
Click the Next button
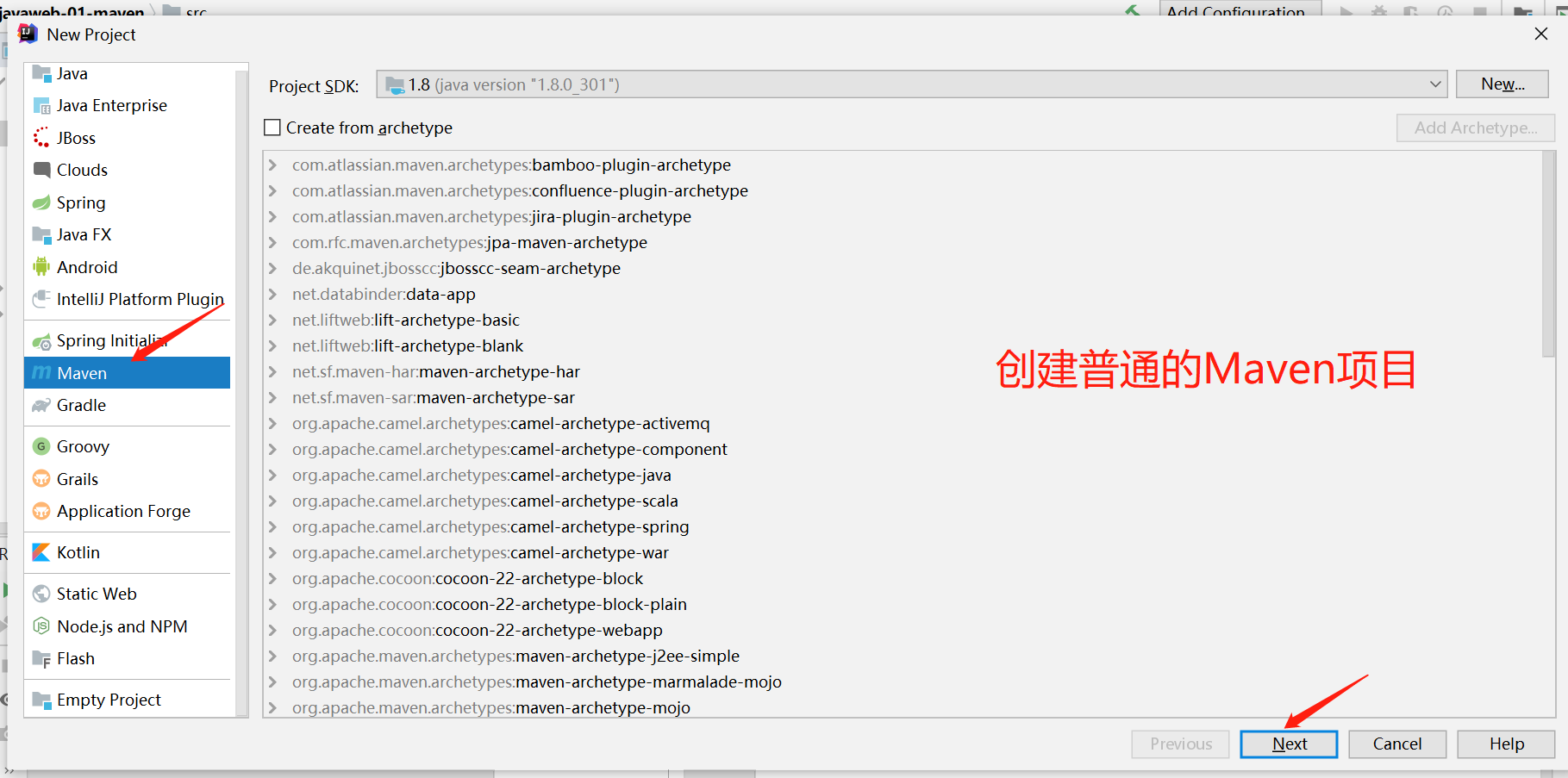pos(1289,744)
